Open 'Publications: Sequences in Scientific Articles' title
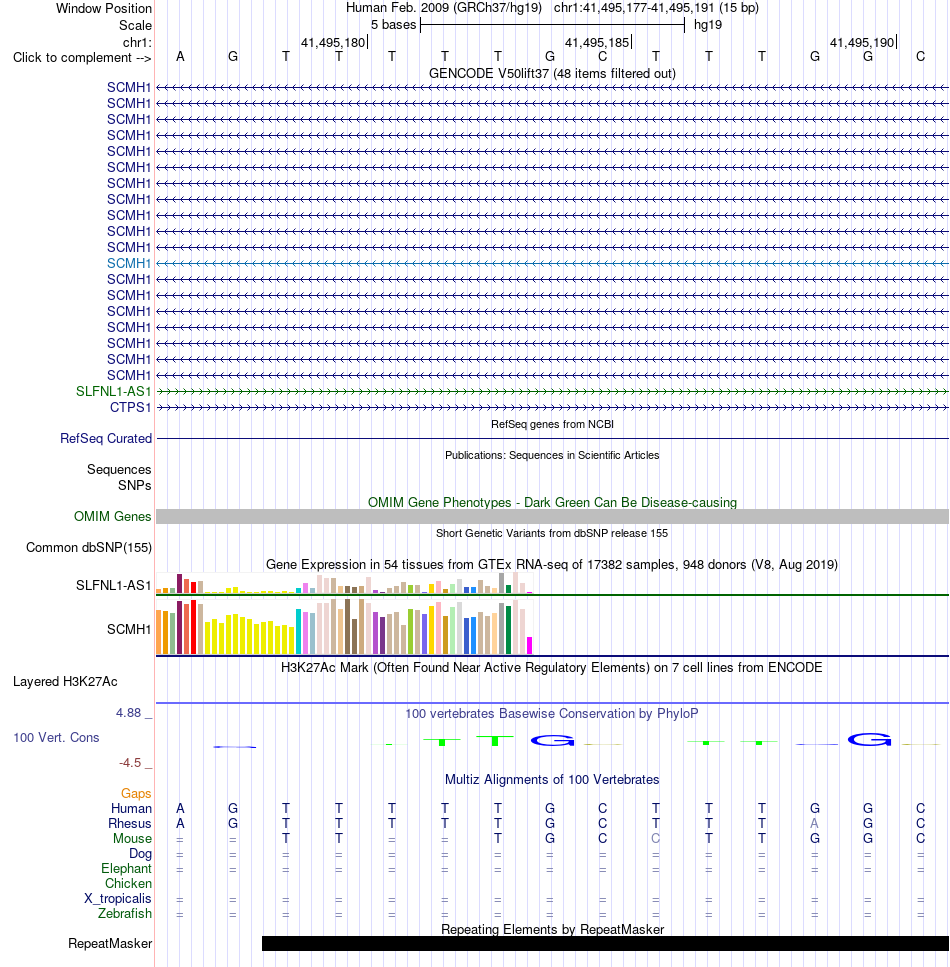This screenshot has height=967, width=950. (552, 455)
